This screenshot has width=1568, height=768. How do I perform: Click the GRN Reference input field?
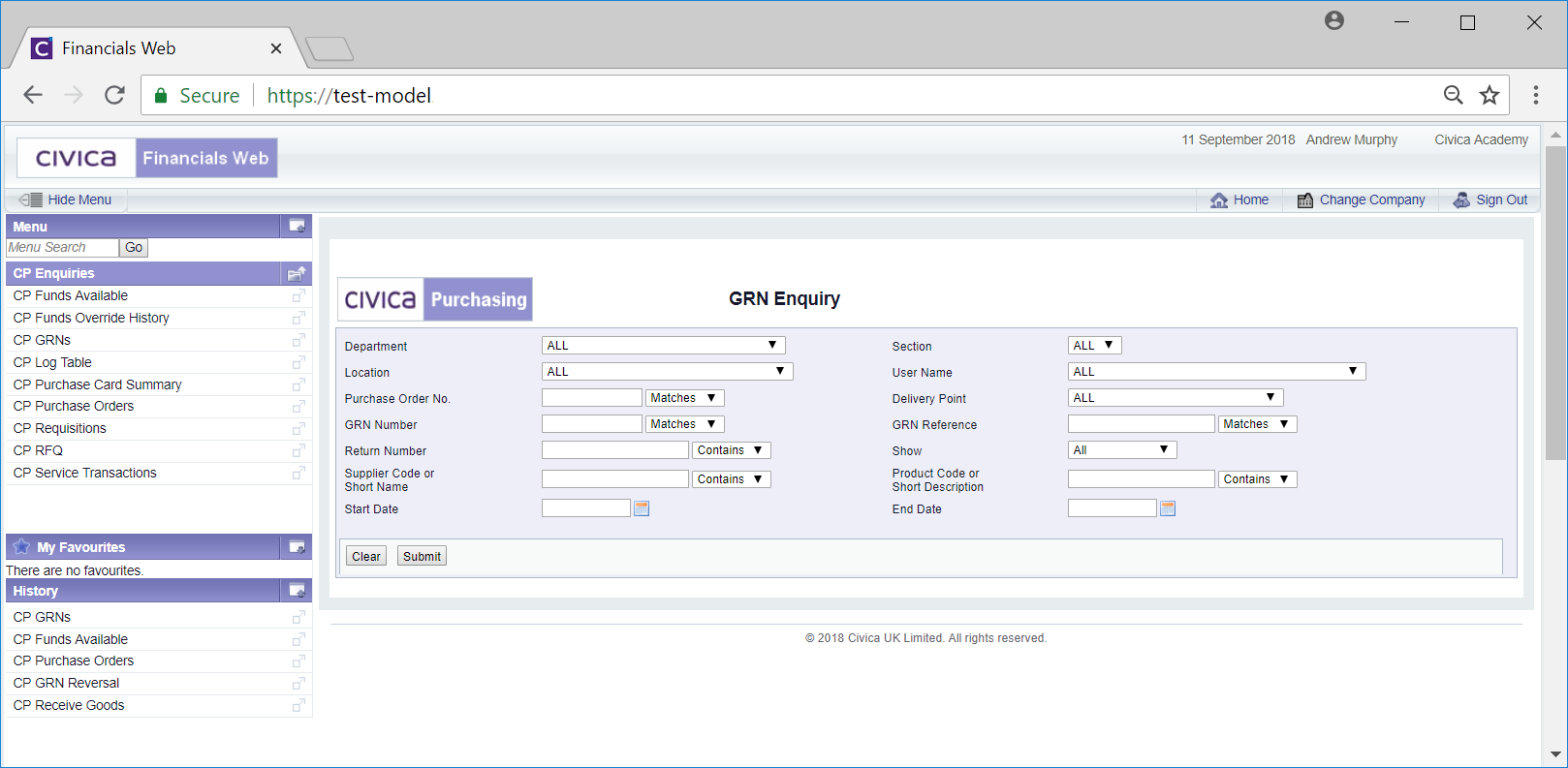[1142, 424]
